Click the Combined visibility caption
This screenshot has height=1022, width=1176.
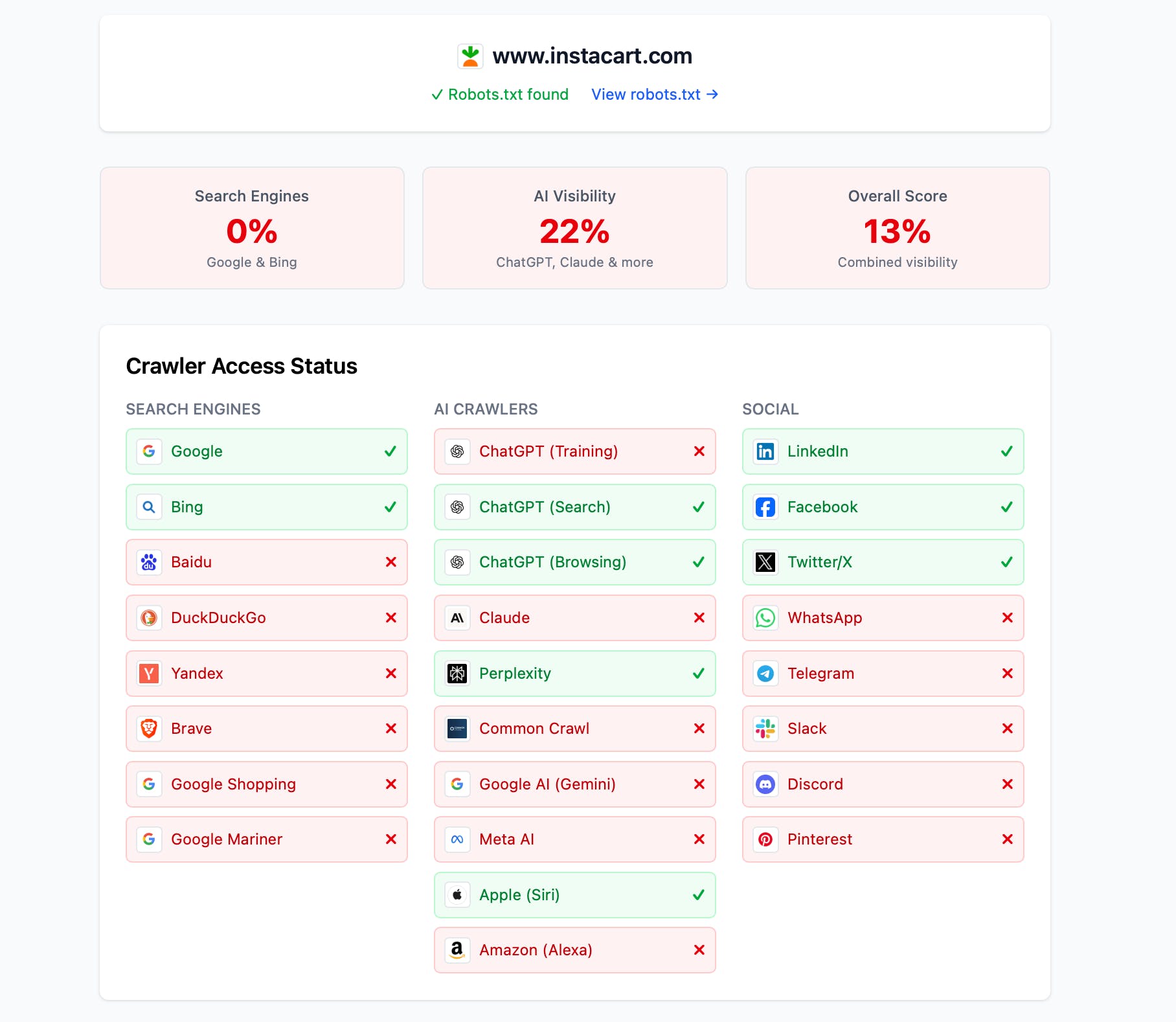click(898, 262)
